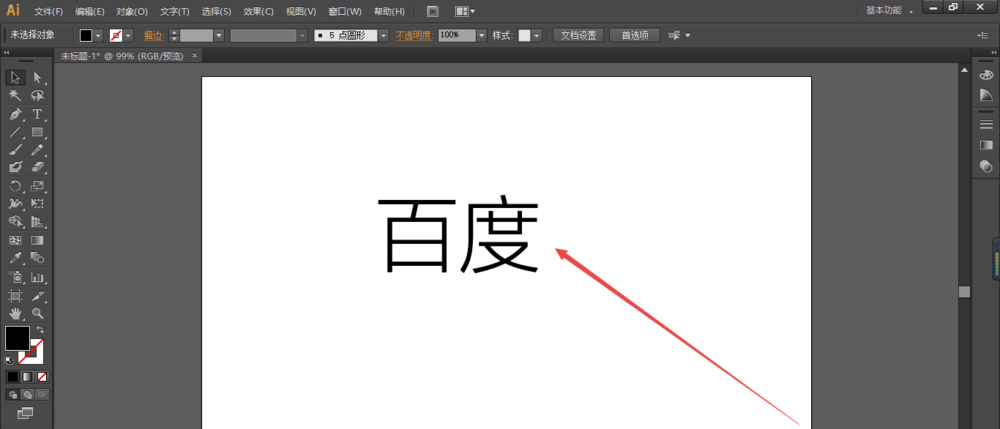Open the 对象(O) menu

click(132, 11)
